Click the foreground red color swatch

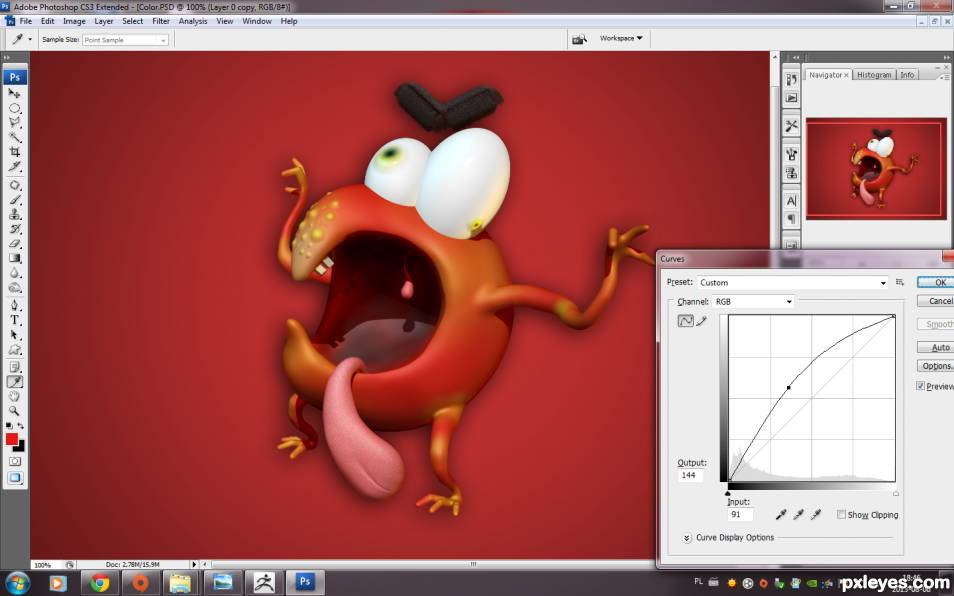click(11, 439)
